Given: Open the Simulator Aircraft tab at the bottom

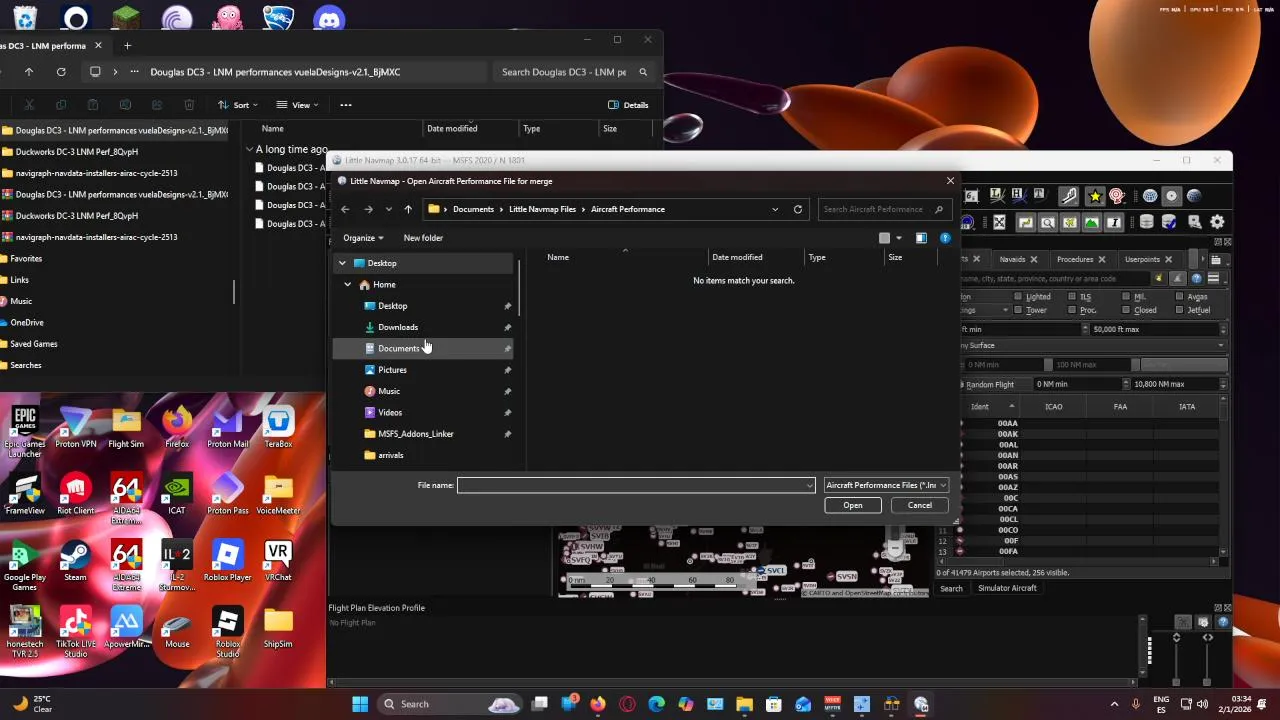Looking at the screenshot, I should pyautogui.click(x=1007, y=588).
